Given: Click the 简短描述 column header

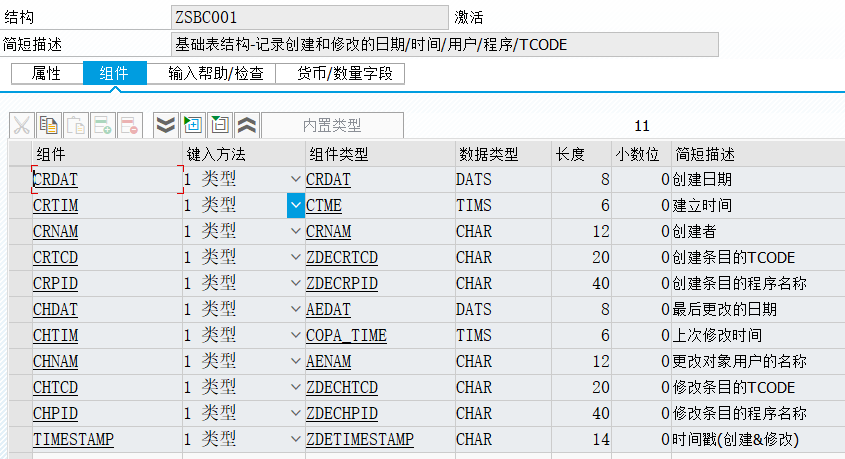Looking at the screenshot, I should coord(758,154).
